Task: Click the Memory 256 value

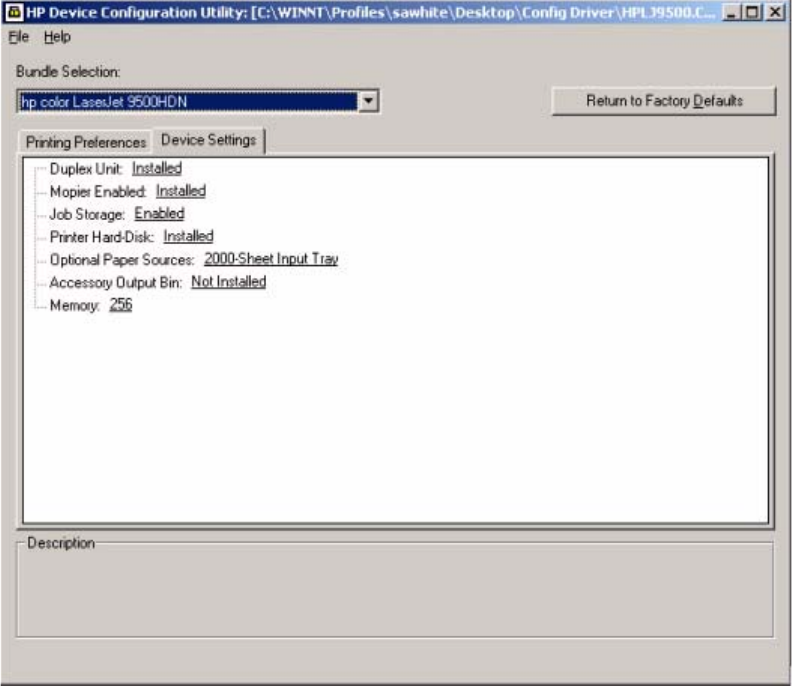Action: click(x=121, y=305)
